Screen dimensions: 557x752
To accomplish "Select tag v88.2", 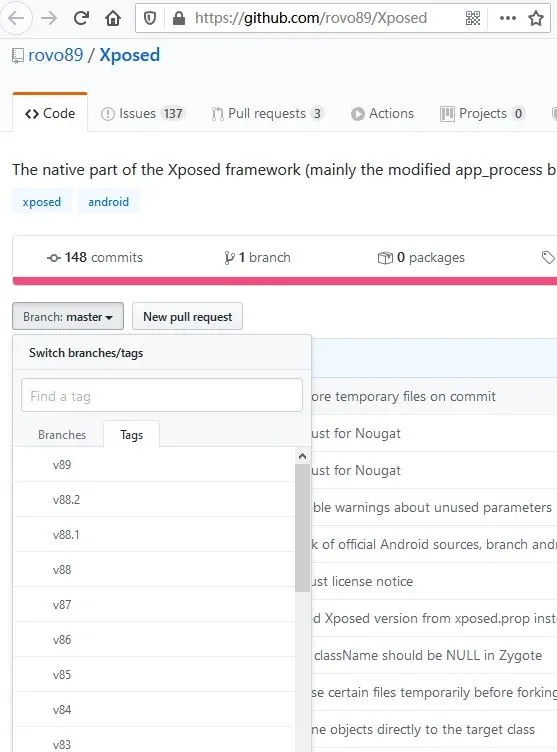I will coord(154,500).
